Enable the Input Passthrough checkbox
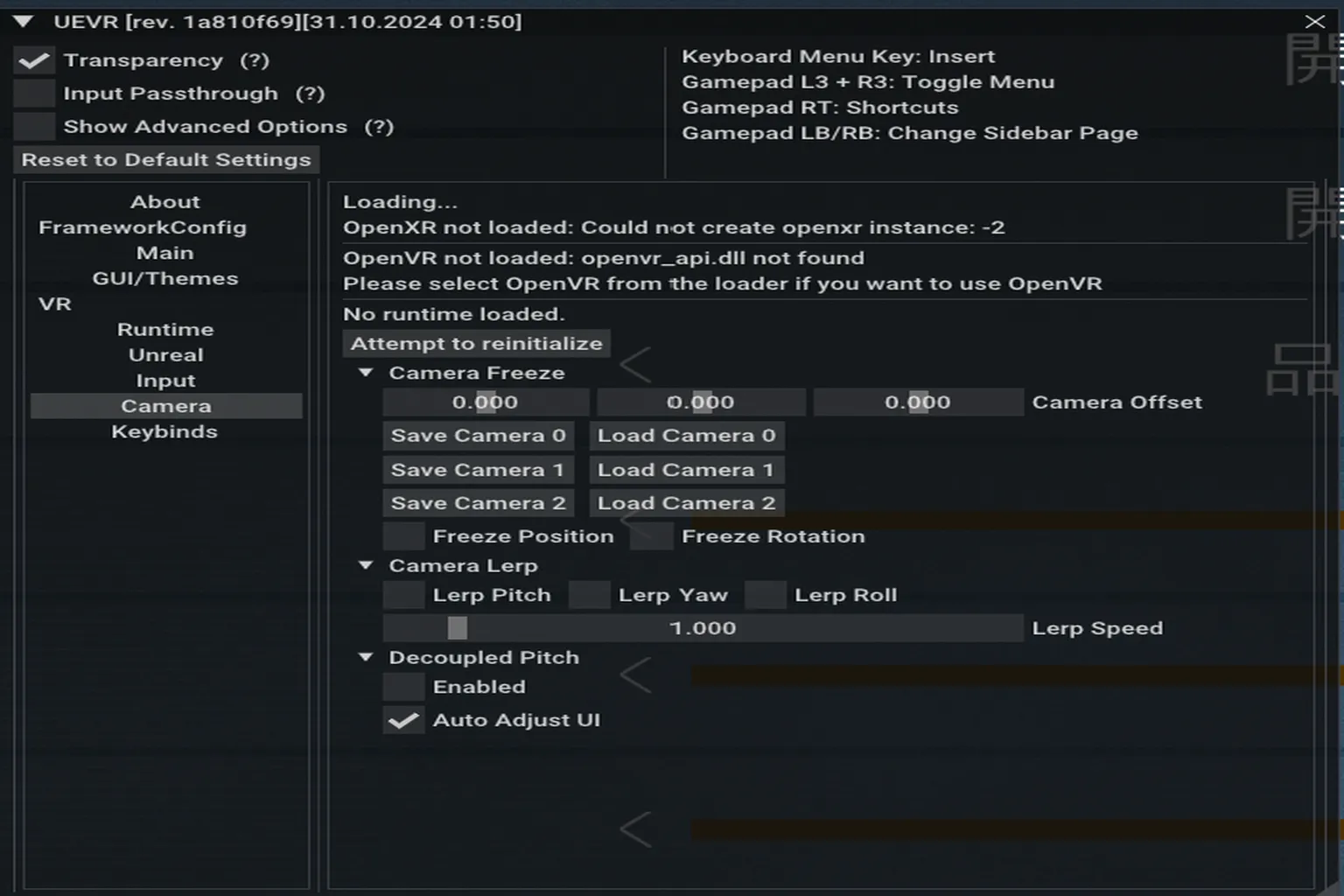This screenshot has height=896, width=1344. pos(35,94)
